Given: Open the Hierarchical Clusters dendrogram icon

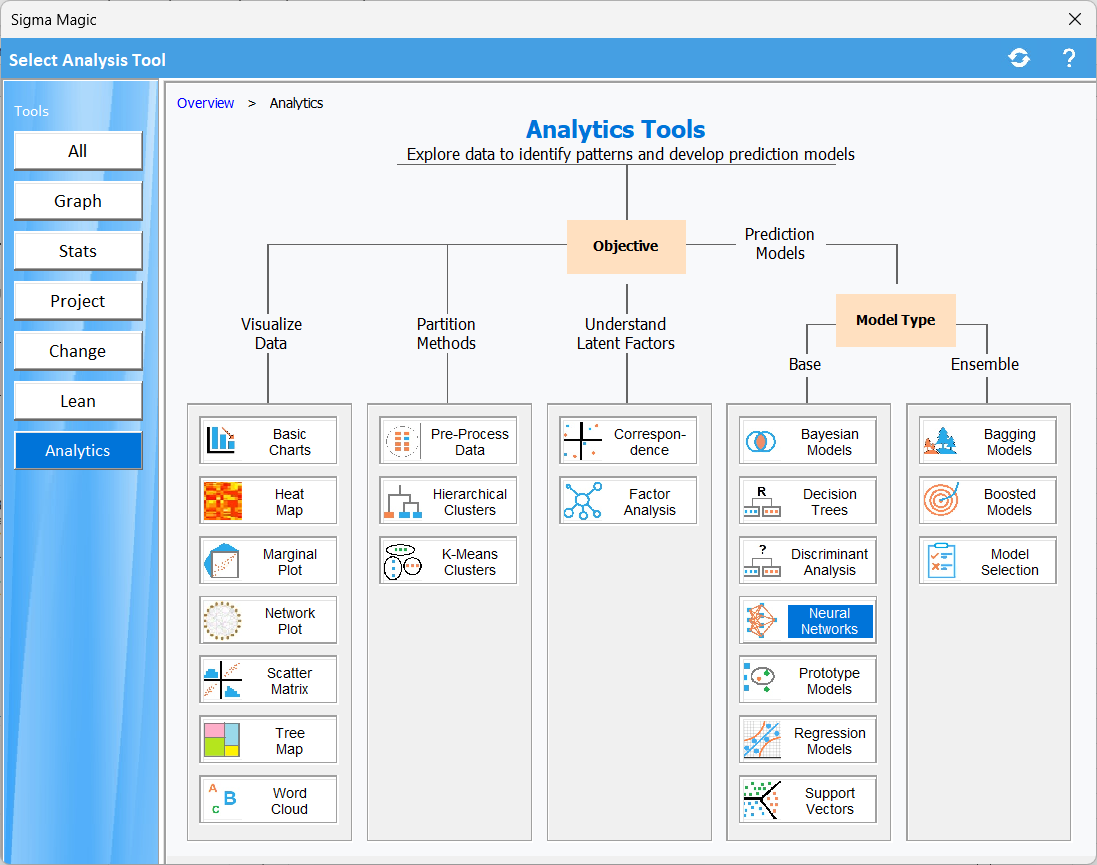Looking at the screenshot, I should coord(403,501).
